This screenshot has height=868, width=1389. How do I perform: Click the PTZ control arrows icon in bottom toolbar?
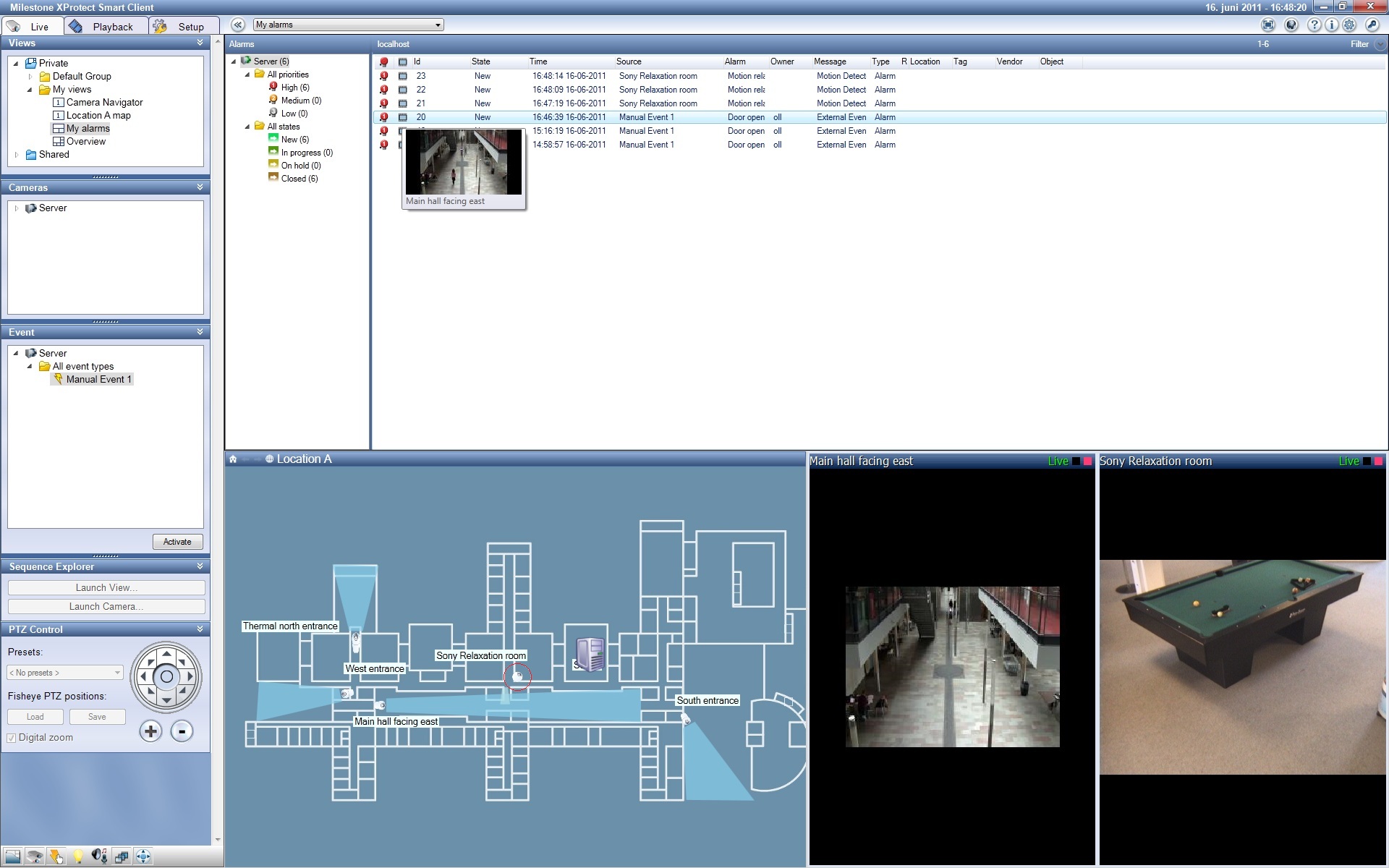pos(143,857)
